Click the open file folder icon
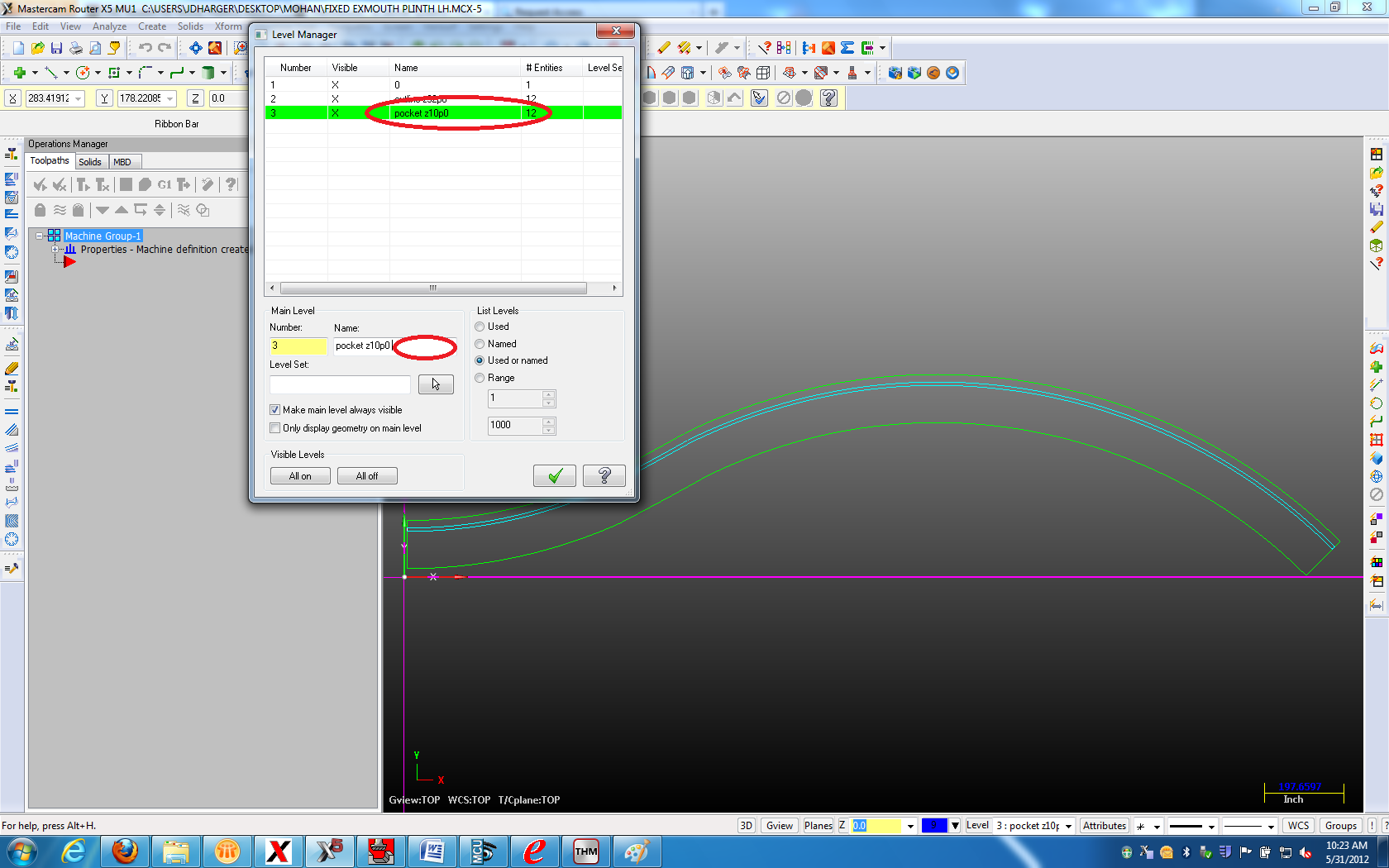This screenshot has height=868, width=1389. click(37, 48)
